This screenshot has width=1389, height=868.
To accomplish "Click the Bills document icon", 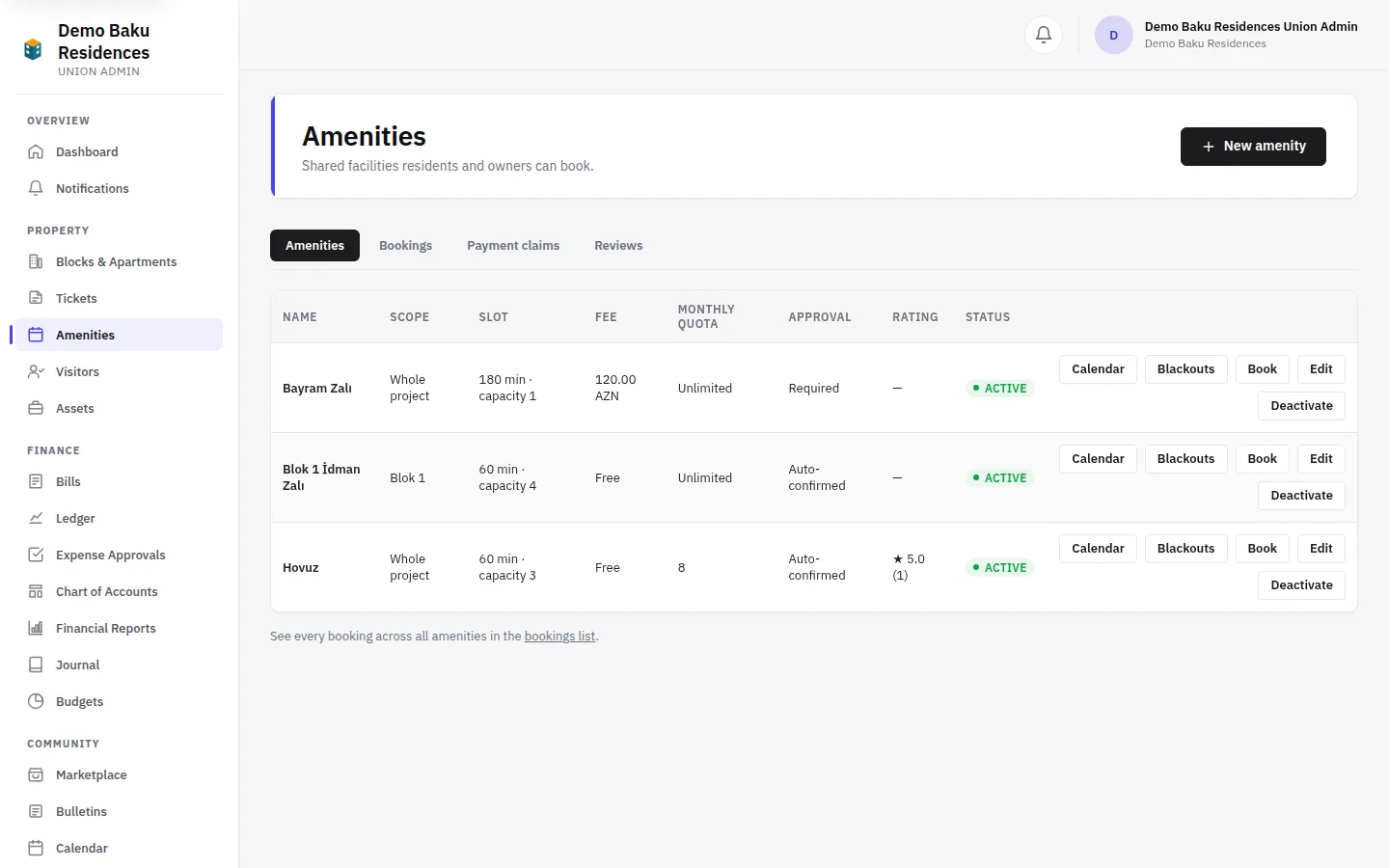I will [36, 481].
